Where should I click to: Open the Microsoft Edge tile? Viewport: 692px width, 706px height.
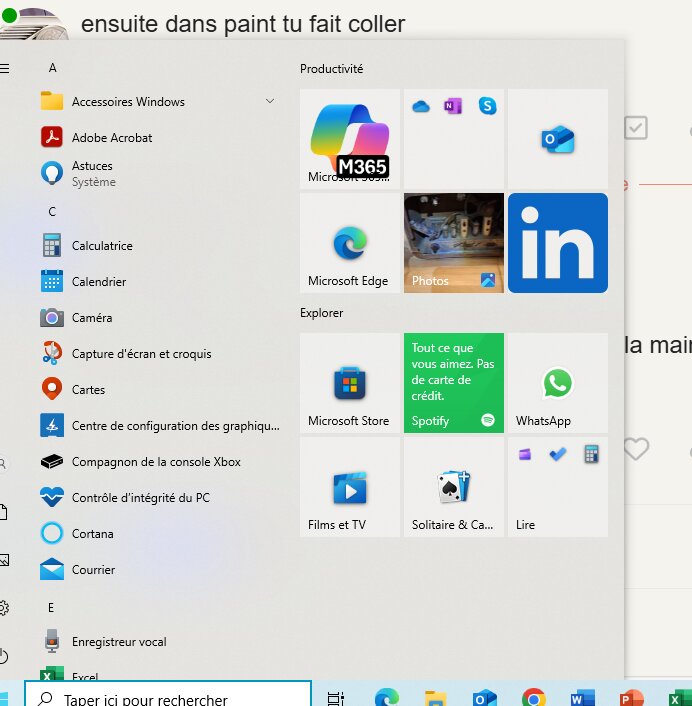(x=350, y=243)
